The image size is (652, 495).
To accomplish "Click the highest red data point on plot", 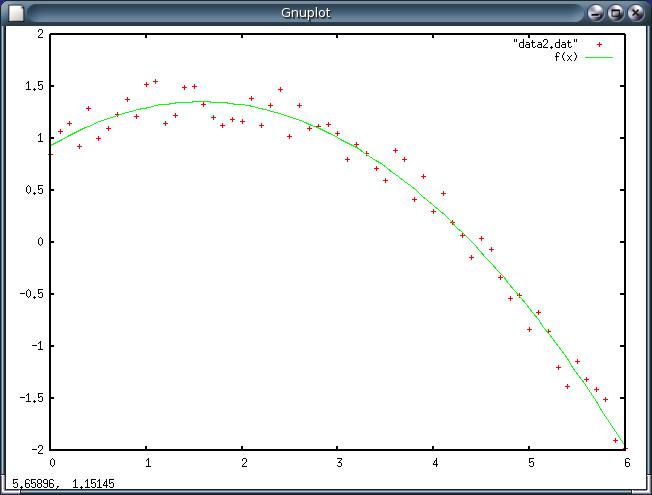I will (156, 82).
